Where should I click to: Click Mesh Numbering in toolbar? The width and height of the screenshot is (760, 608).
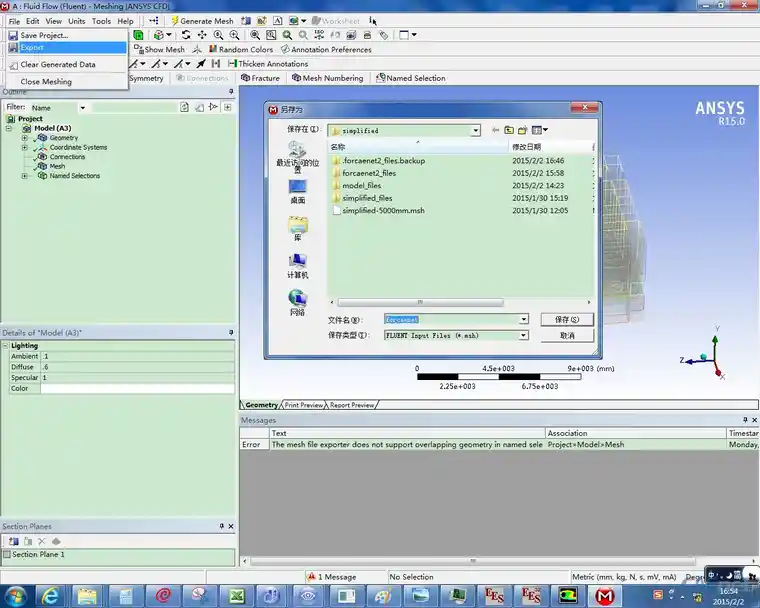coord(328,78)
